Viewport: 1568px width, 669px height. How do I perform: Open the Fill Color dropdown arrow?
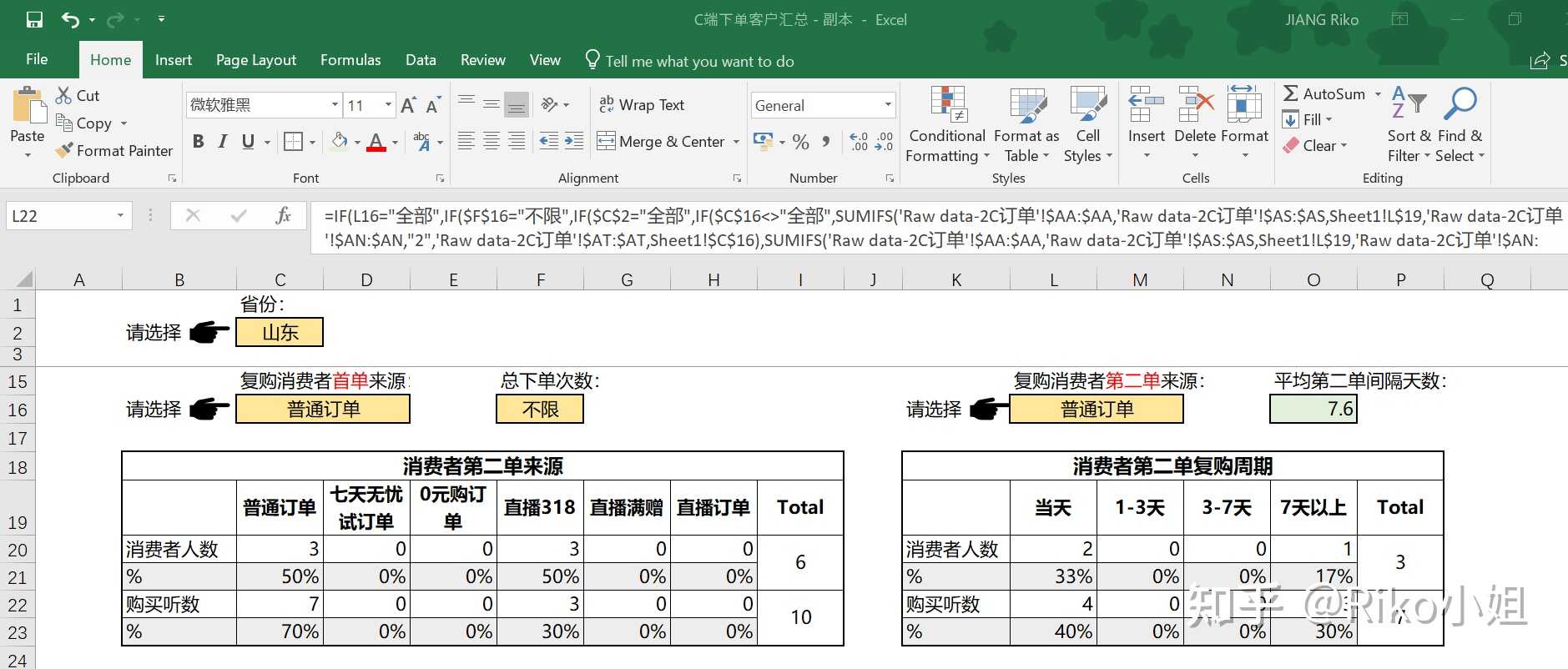point(357,143)
